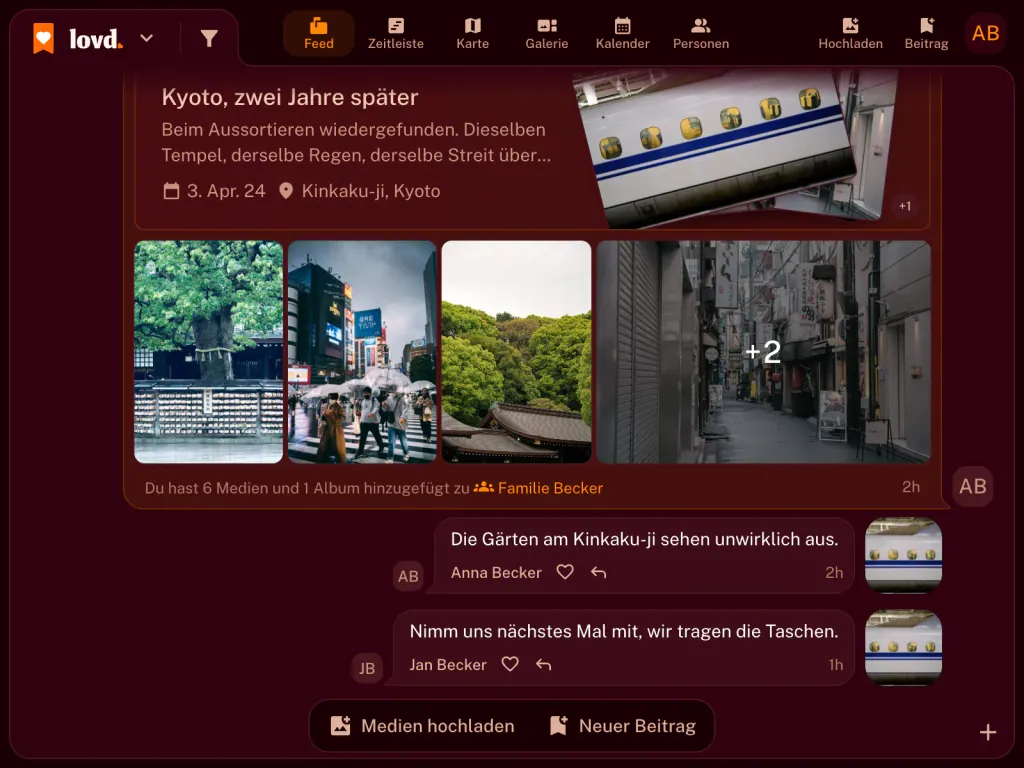Screen dimensions: 1024x768
Task: Click the Anna Becker author name
Action: (496, 573)
